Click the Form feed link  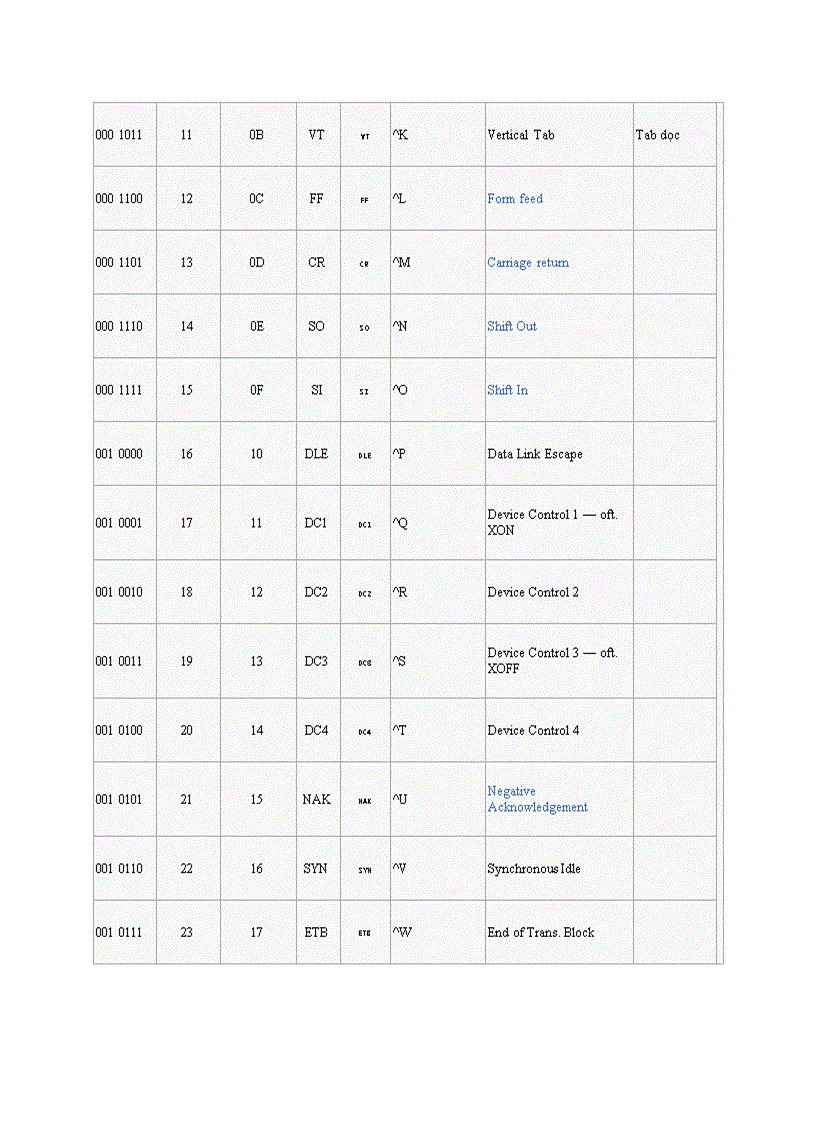pyautogui.click(x=515, y=199)
